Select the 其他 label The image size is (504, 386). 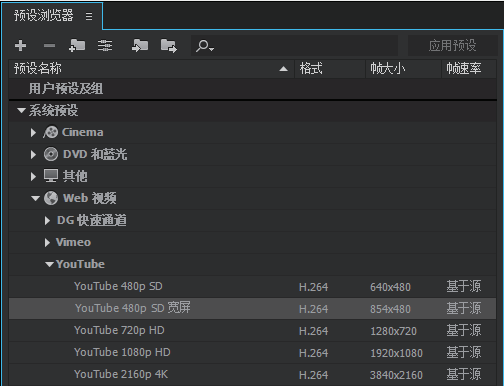(75, 176)
